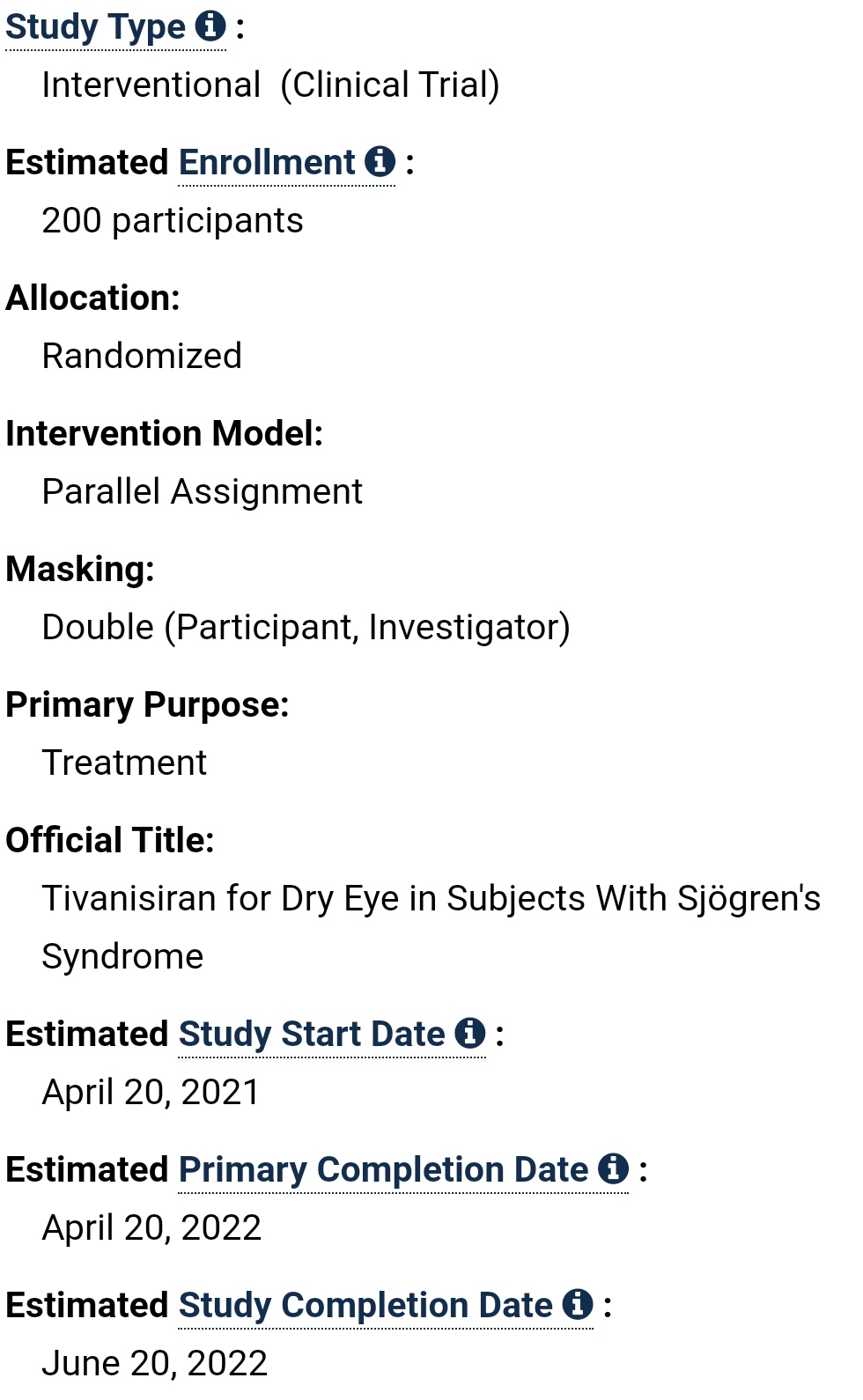Click the April 20, 2022 completion date

pos(152,1228)
